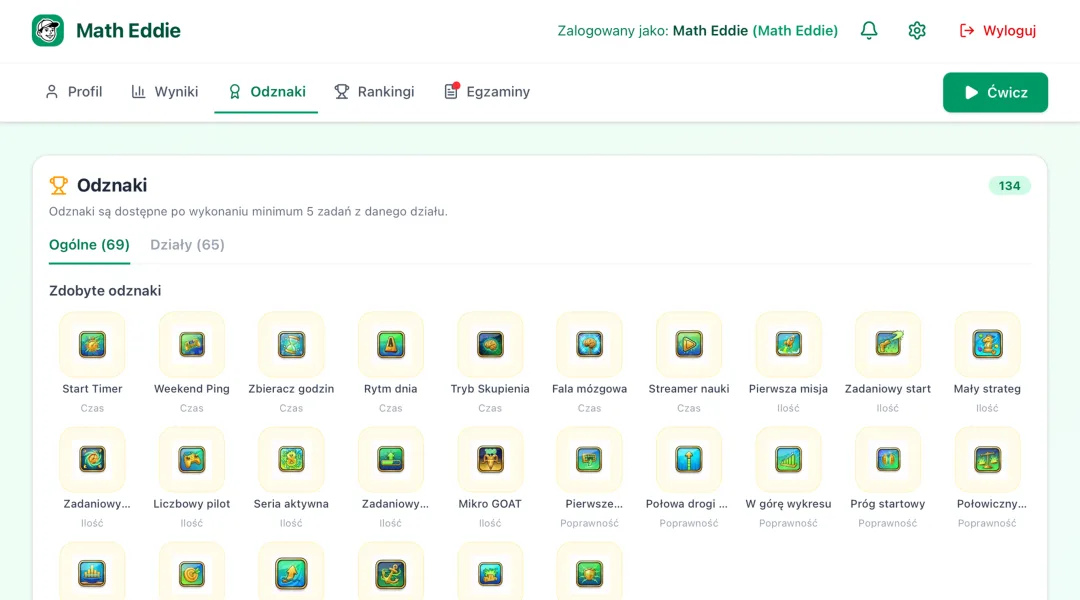Switch to the Działy (65) badges tab
The image size is (1080, 600).
click(187, 245)
